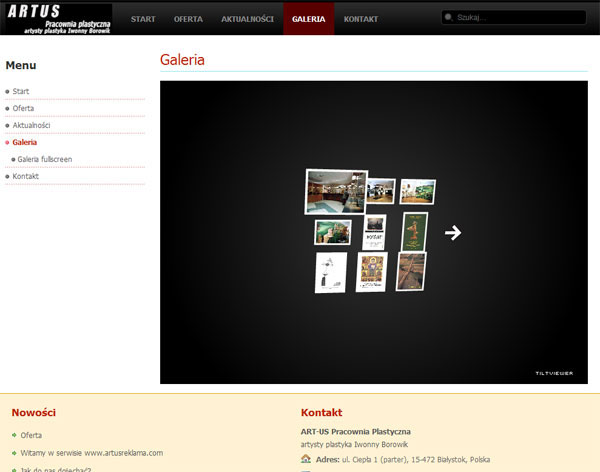Viewport: 600px width, 472px height.
Task: Click the magnifier icon in search box
Action: pyautogui.click(x=448, y=17)
